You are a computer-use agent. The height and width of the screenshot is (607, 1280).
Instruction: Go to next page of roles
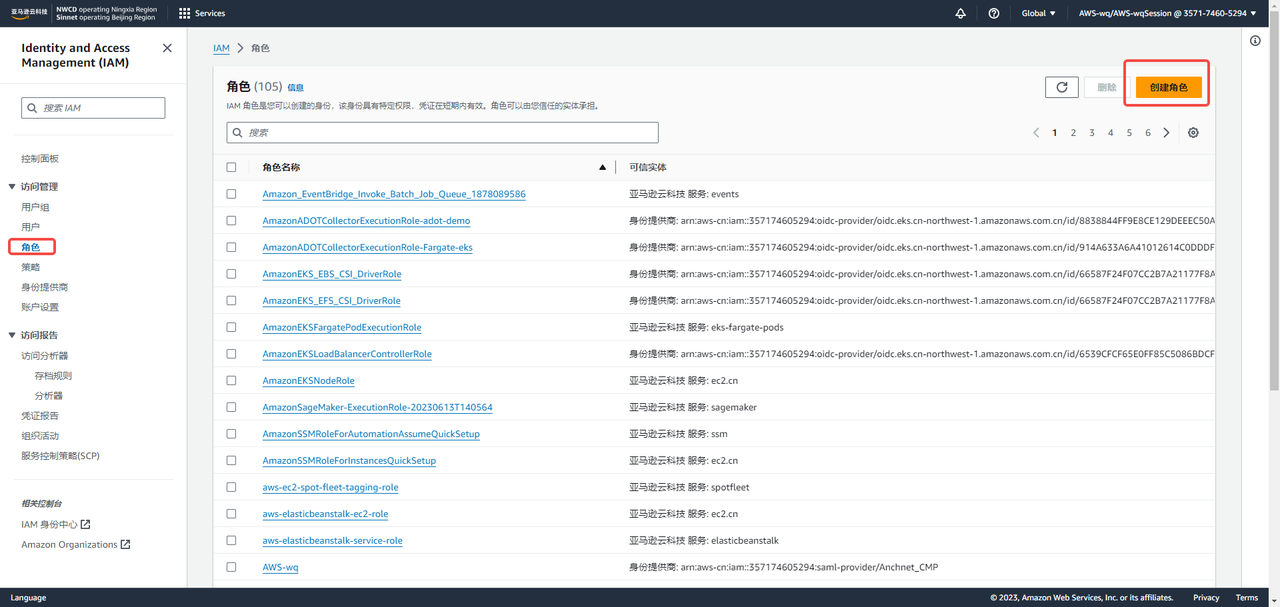click(1166, 132)
